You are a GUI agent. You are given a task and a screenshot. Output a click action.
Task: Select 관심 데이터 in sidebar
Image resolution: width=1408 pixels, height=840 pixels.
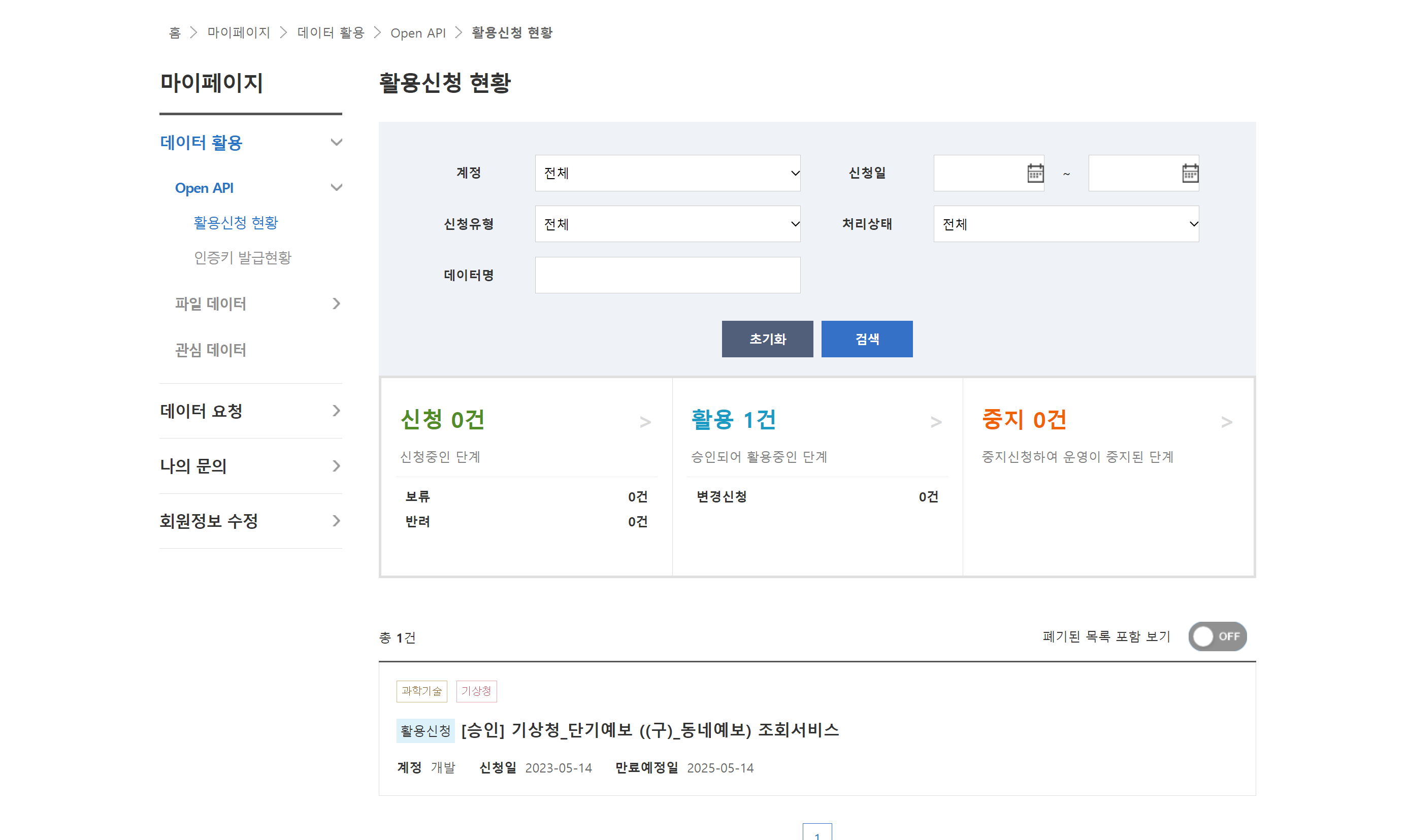[210, 350]
